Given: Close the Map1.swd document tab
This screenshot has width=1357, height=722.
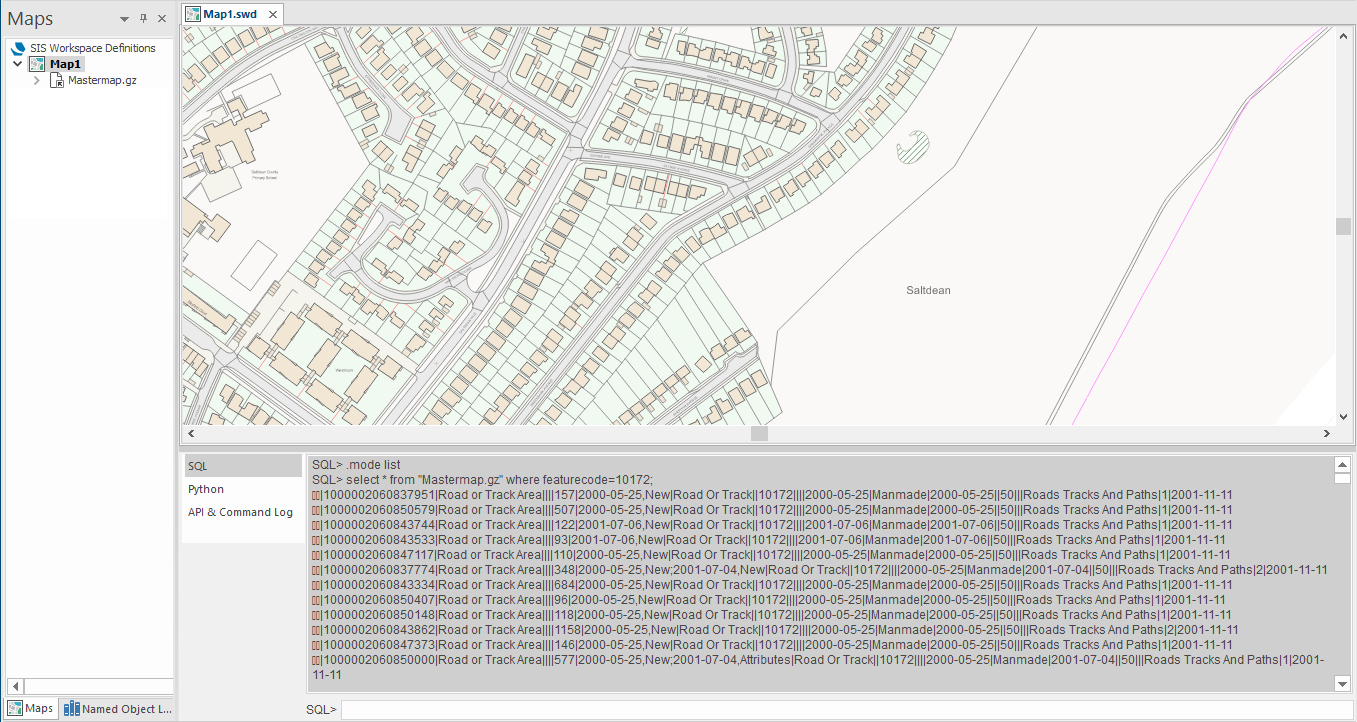Looking at the screenshot, I should (272, 14).
